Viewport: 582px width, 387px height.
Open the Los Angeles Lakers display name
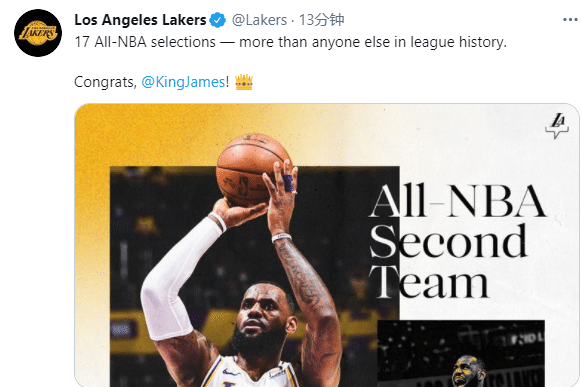[140, 20]
